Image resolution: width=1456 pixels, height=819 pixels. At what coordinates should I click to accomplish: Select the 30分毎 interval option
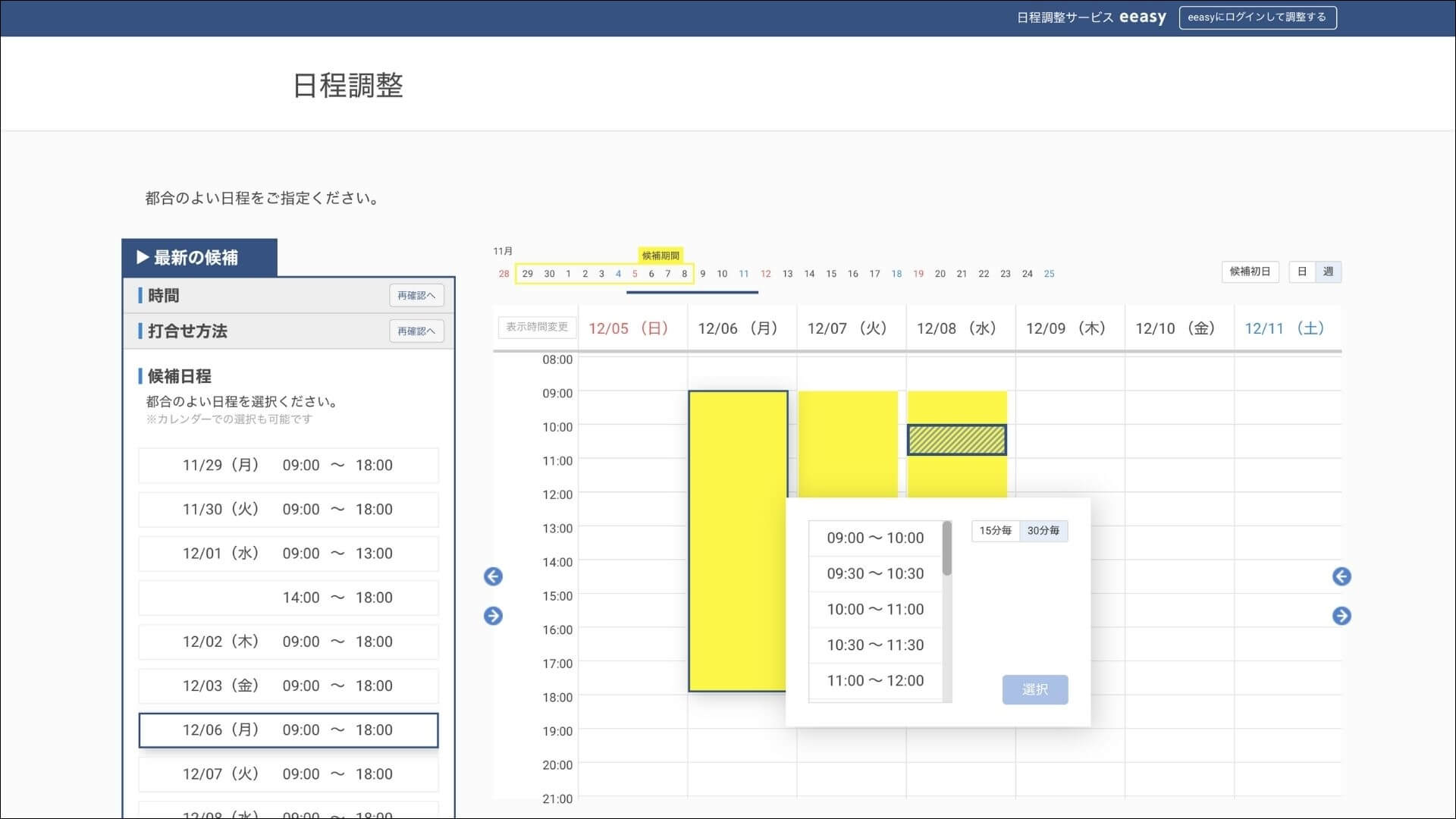pos(1044,531)
